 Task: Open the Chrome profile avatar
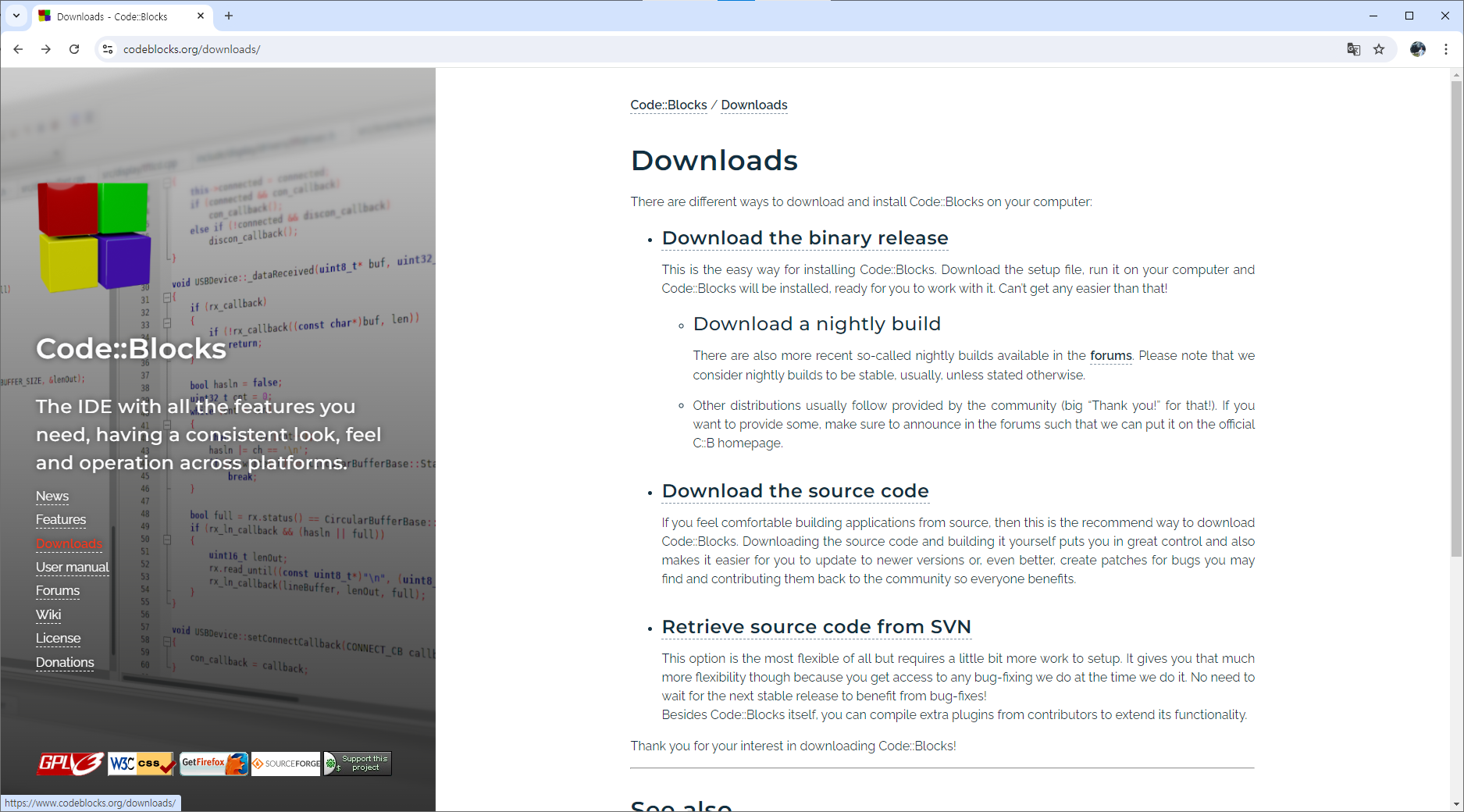(1418, 49)
